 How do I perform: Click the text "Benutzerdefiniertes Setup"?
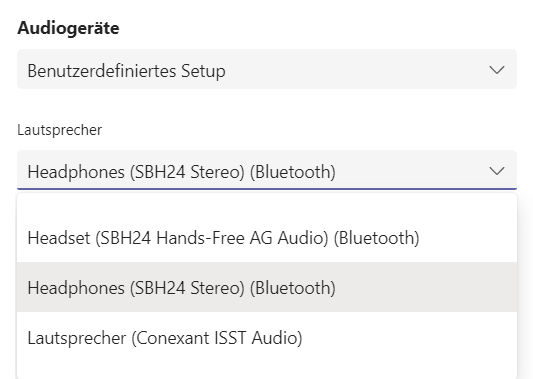[x=126, y=71]
